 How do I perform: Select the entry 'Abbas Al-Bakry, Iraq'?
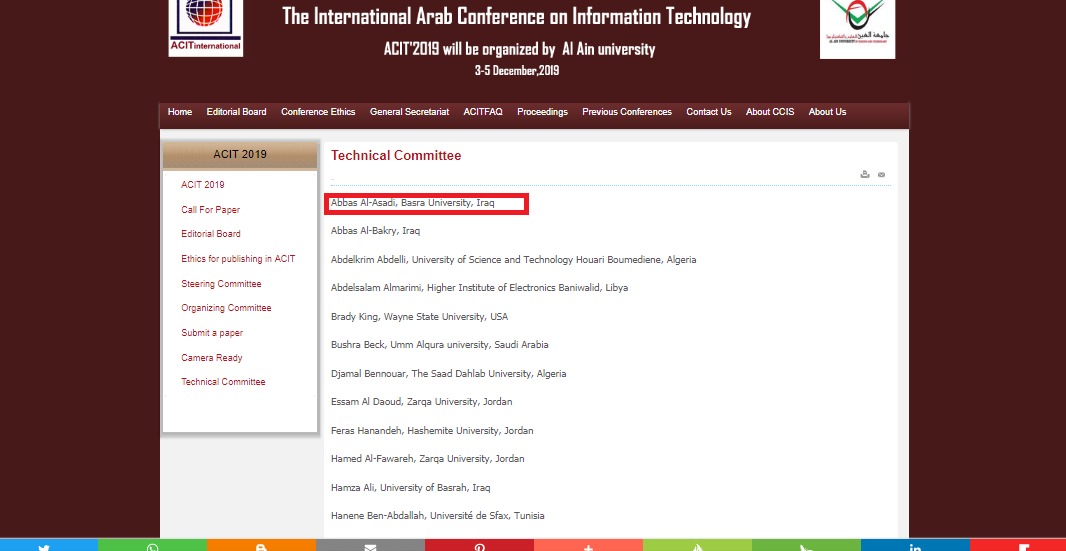click(x=375, y=231)
